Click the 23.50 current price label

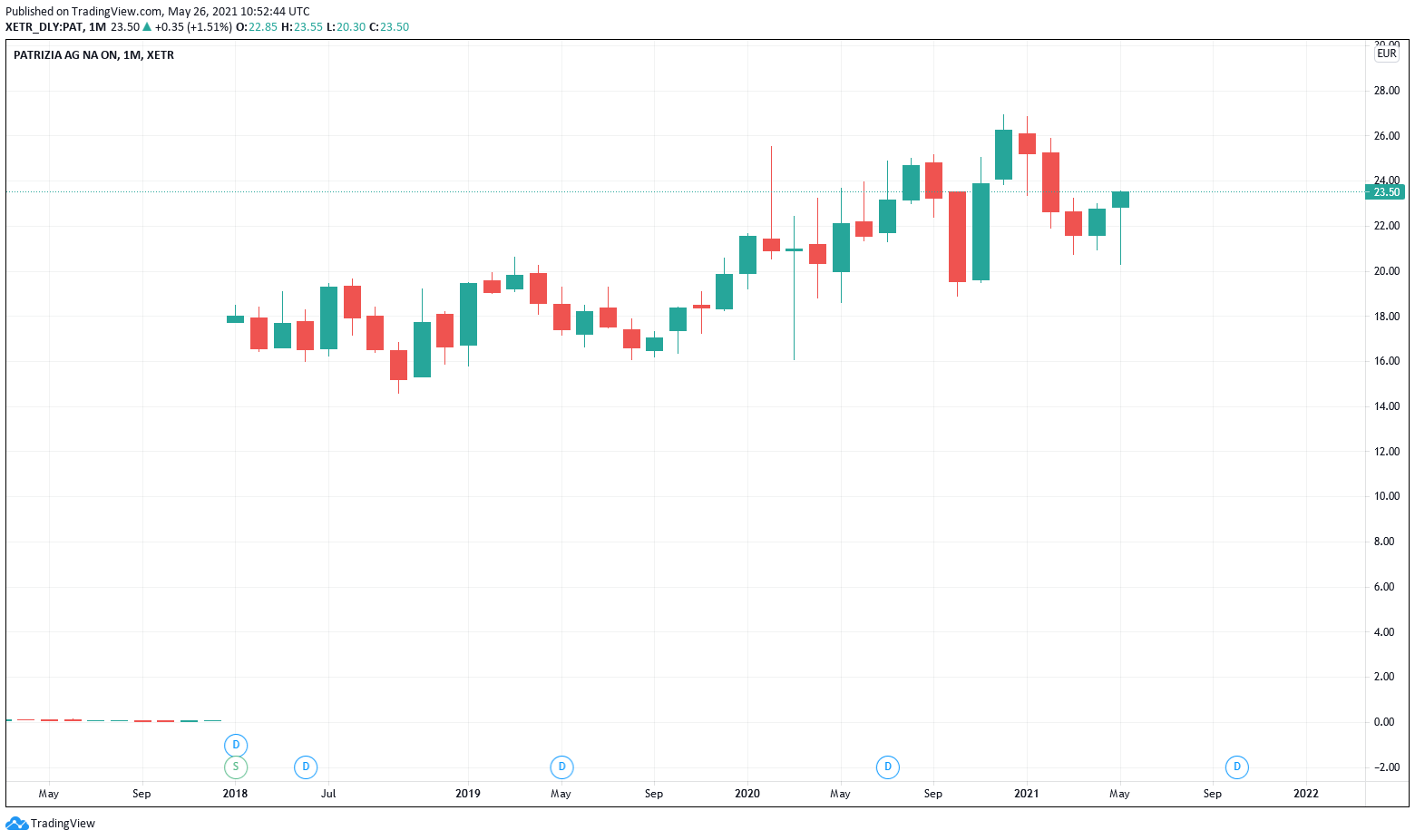(1386, 191)
